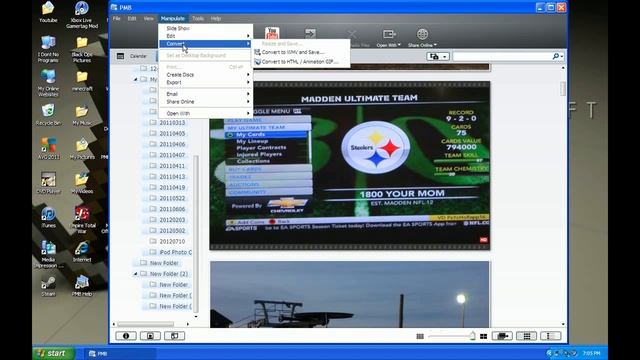Open the View menu
This screenshot has width=640, height=360.
(149, 18)
